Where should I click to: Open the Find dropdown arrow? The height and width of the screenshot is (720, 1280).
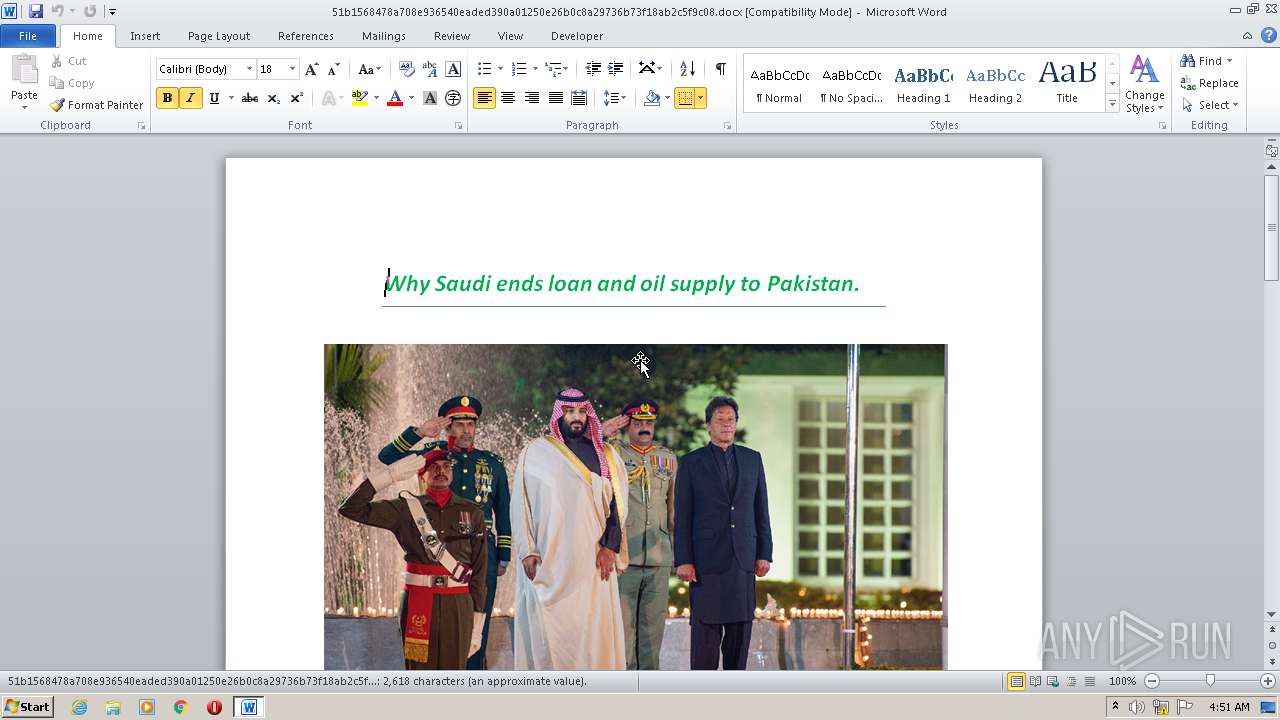tap(1229, 61)
